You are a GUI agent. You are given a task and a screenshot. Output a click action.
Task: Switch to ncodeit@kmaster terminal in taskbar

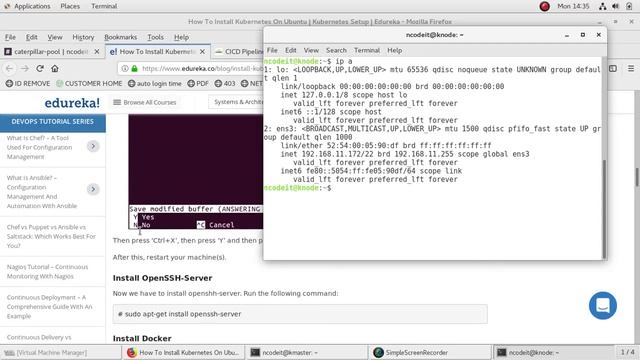pos(307,352)
